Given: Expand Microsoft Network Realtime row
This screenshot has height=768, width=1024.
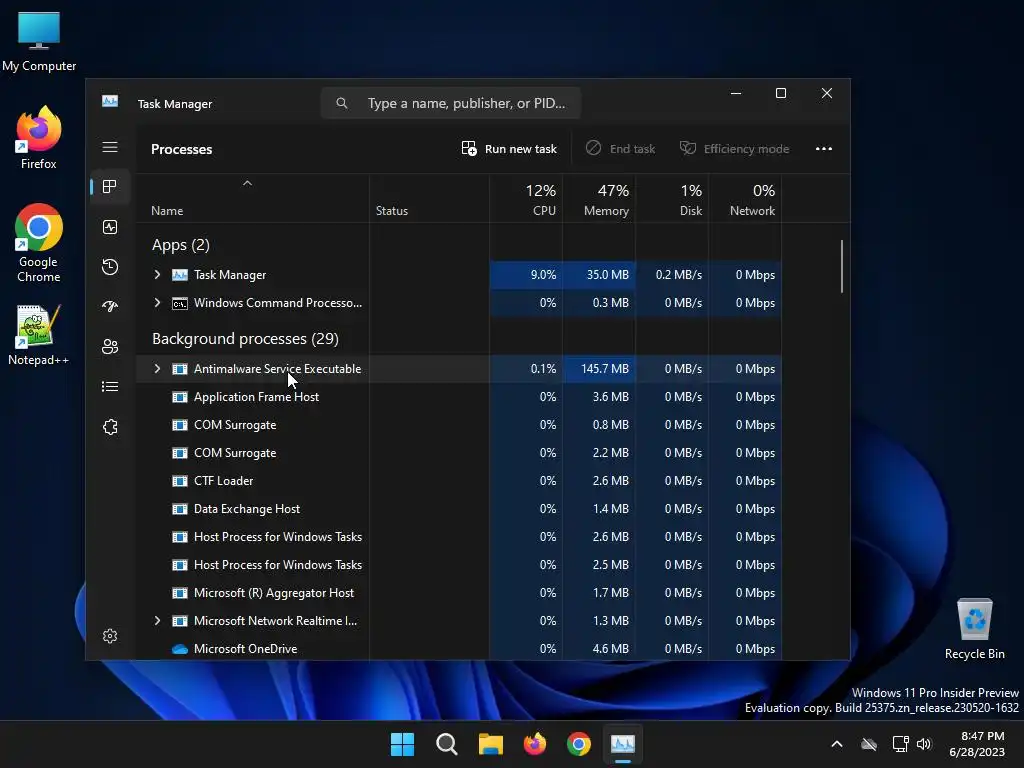Looking at the screenshot, I should click(157, 621).
